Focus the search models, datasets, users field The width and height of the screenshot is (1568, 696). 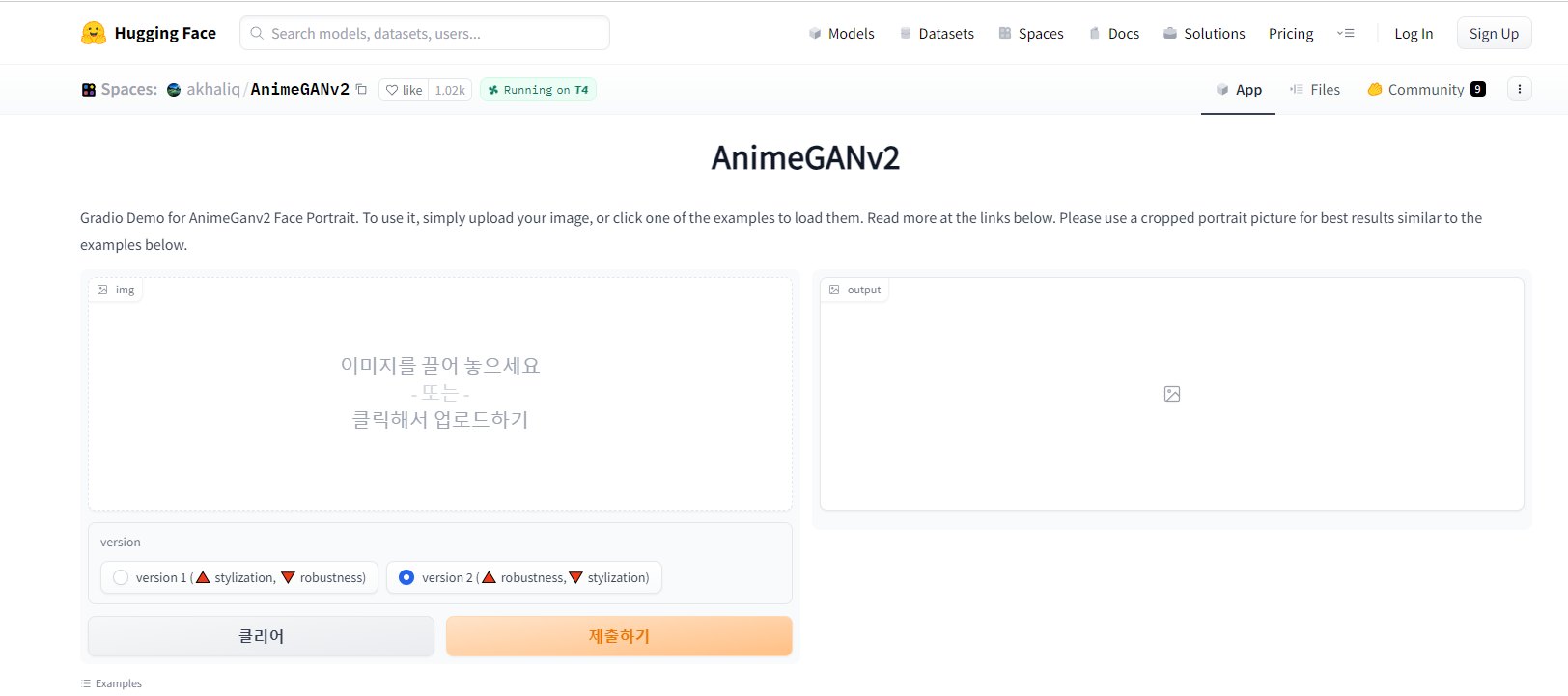point(425,33)
